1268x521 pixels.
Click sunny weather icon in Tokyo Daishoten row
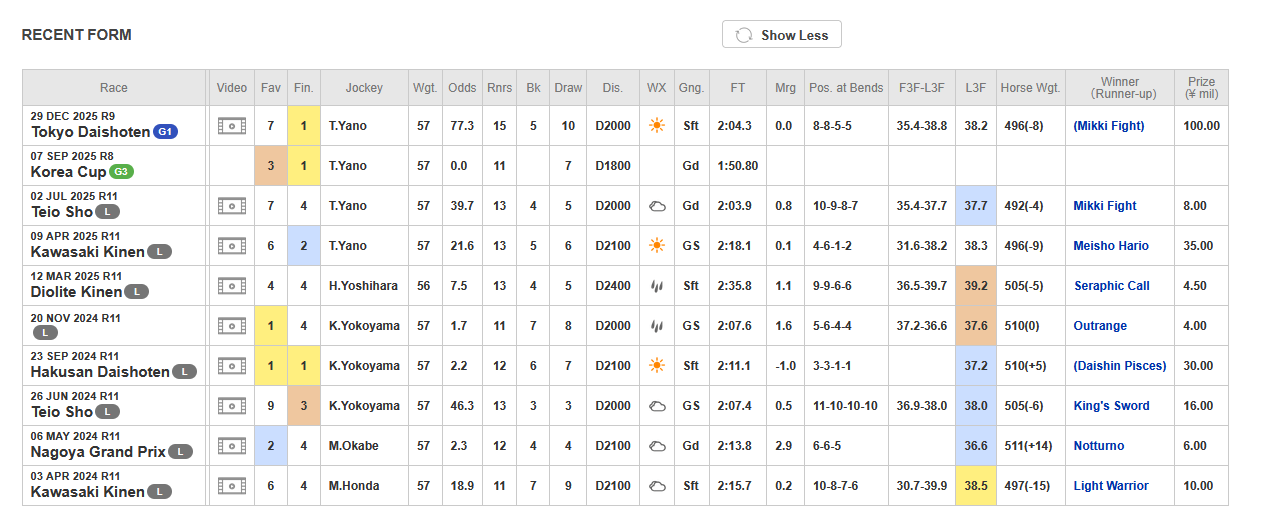(x=656, y=126)
